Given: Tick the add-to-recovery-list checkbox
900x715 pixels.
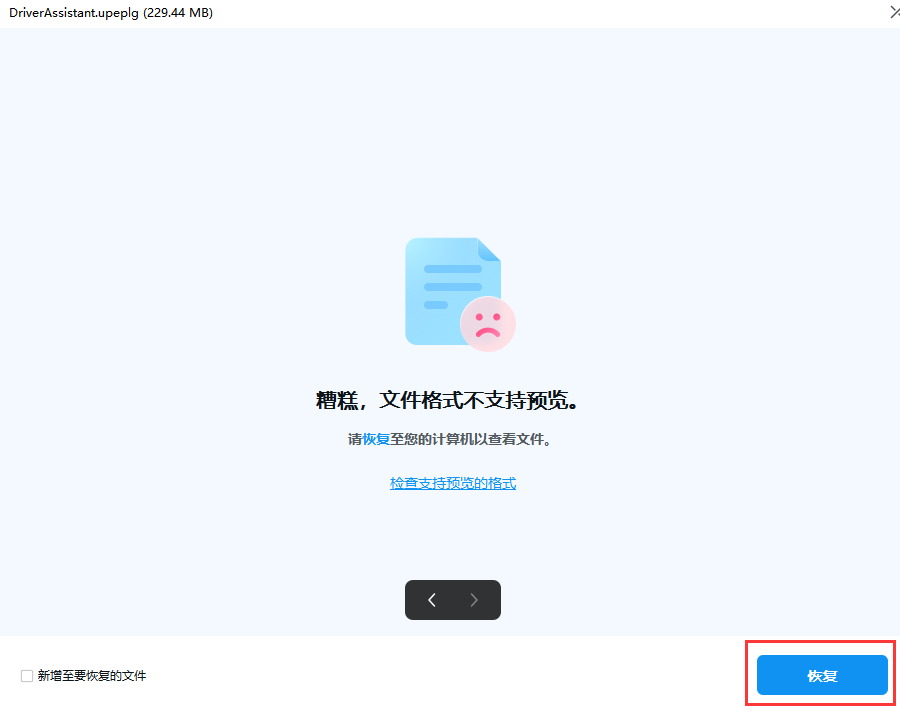Looking at the screenshot, I should (26, 676).
